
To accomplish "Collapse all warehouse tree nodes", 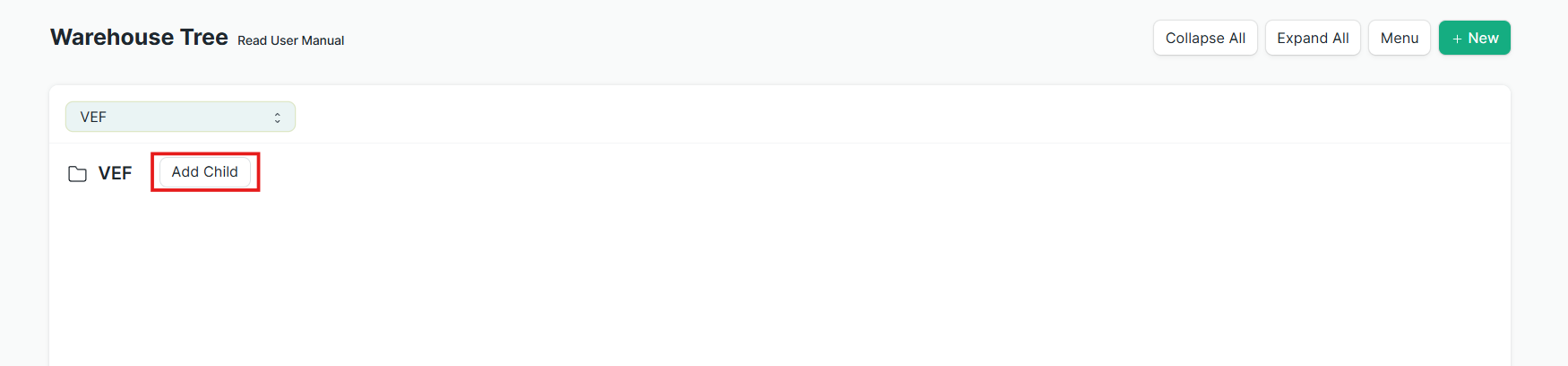I will tap(1205, 38).
